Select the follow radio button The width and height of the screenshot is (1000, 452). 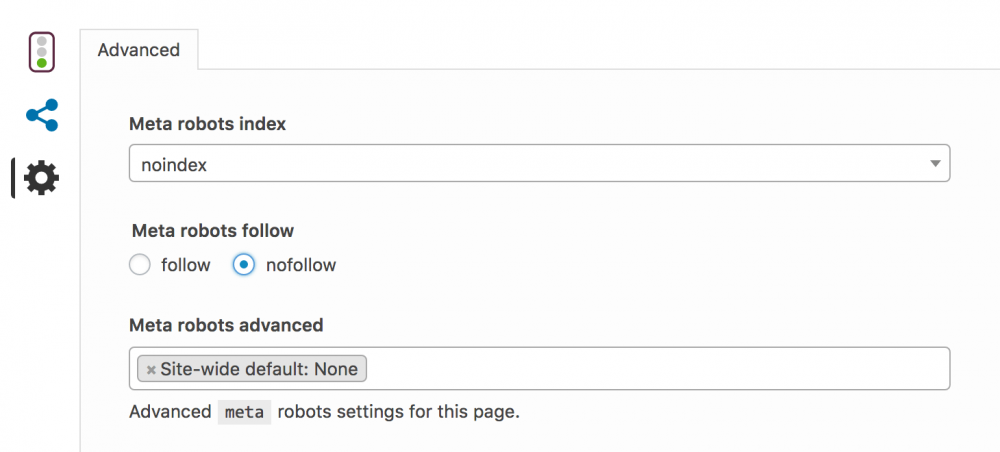click(x=140, y=265)
